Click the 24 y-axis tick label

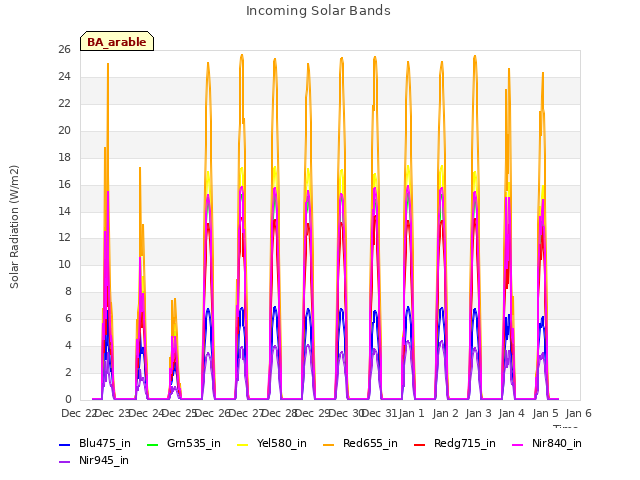64,77
